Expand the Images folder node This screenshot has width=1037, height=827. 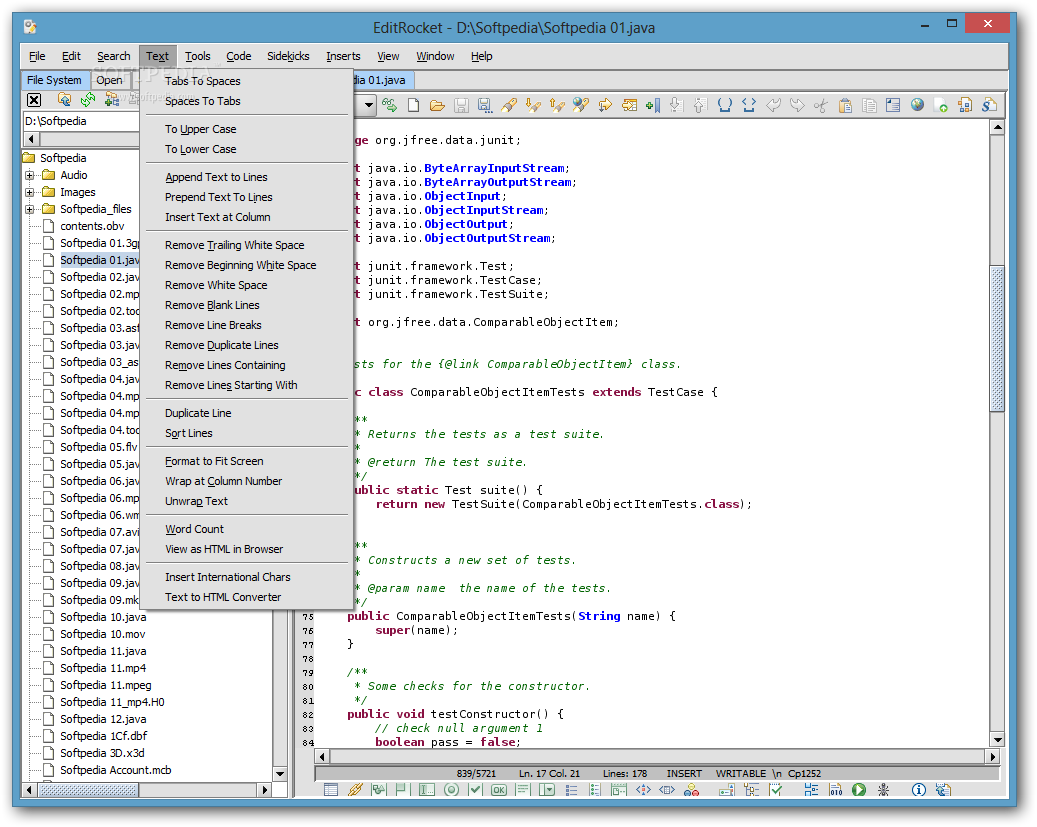pos(29,192)
